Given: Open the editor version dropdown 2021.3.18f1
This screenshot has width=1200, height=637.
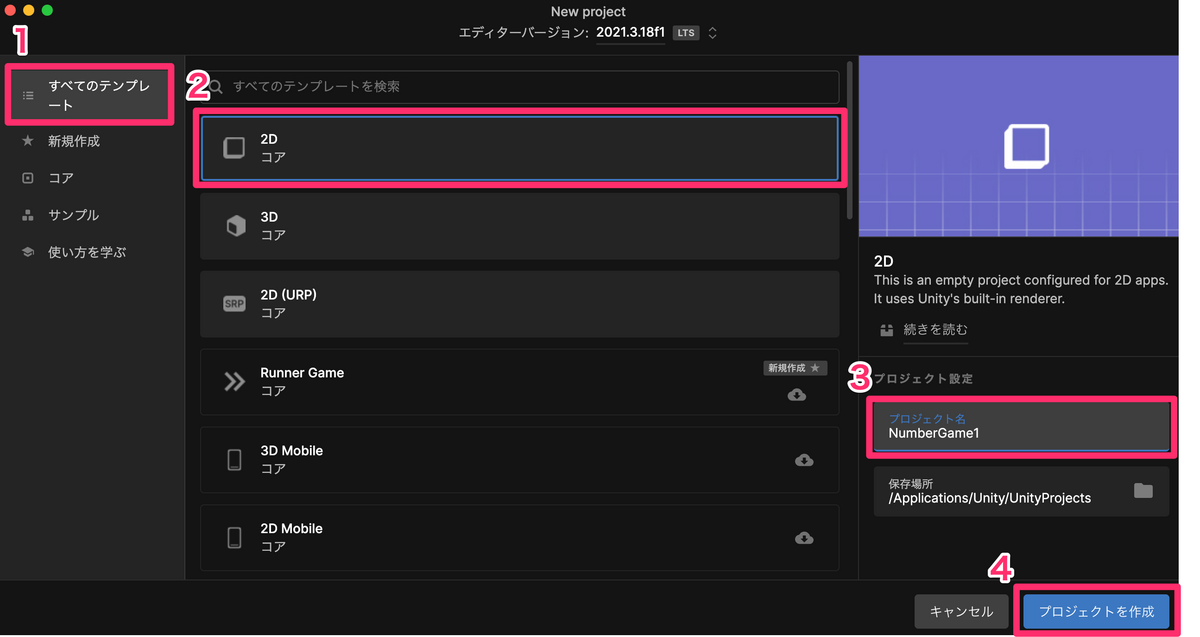Looking at the screenshot, I should pos(630,32).
